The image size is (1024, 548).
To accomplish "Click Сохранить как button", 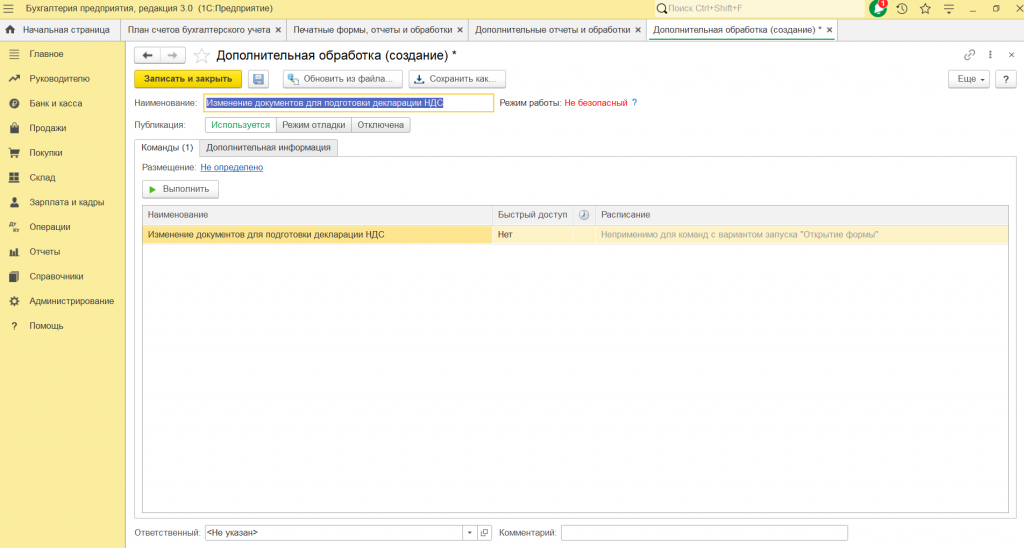I will [457, 79].
